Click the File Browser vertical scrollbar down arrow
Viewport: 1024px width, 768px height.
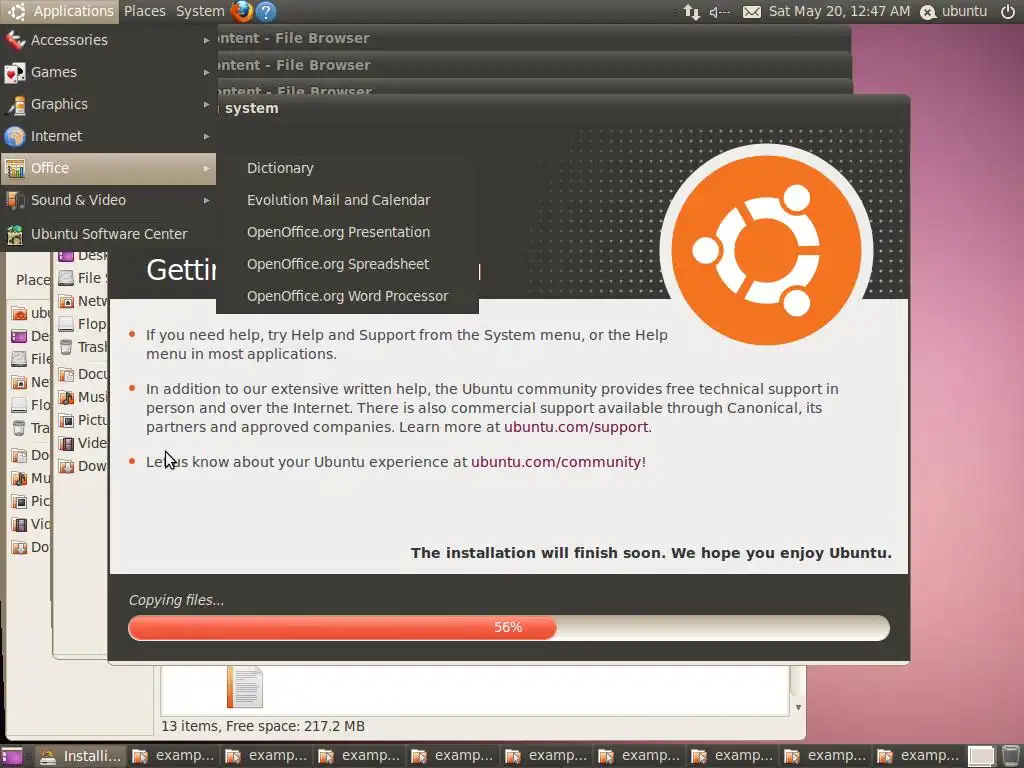798,707
